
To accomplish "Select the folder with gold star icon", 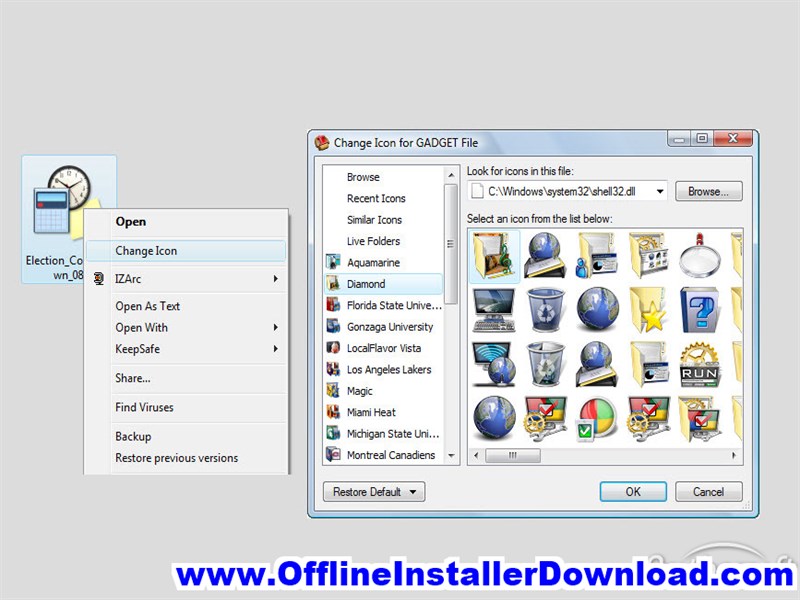I will click(648, 309).
